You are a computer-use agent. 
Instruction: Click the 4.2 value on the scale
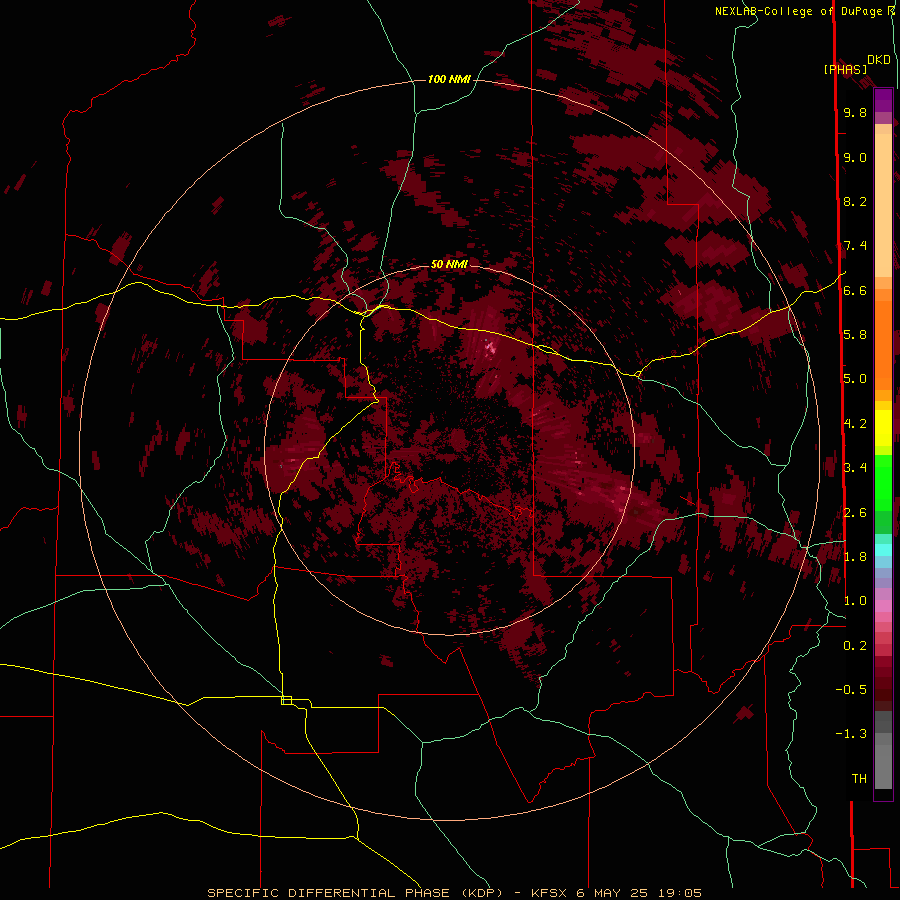pos(855,424)
